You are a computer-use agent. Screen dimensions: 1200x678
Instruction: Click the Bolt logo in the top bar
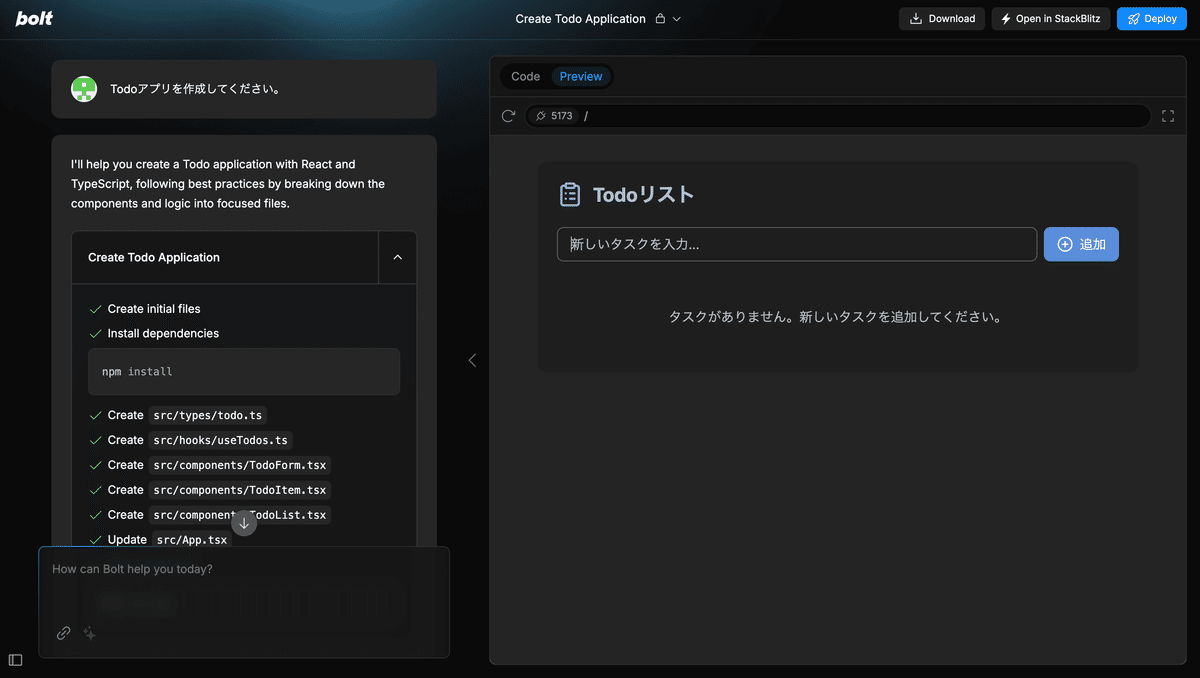click(x=33, y=18)
